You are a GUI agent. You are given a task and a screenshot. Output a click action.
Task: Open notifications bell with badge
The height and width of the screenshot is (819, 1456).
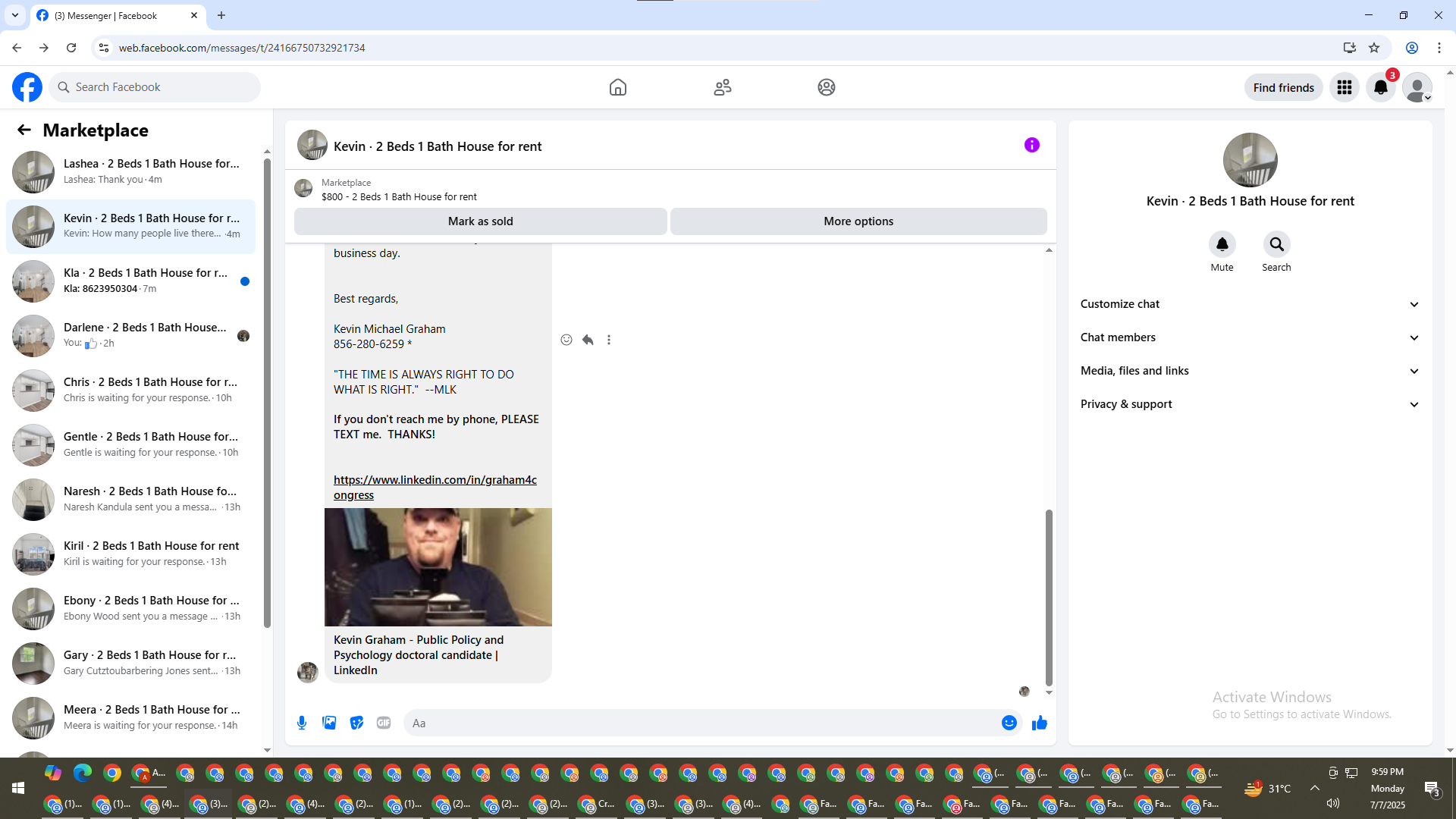click(x=1381, y=87)
